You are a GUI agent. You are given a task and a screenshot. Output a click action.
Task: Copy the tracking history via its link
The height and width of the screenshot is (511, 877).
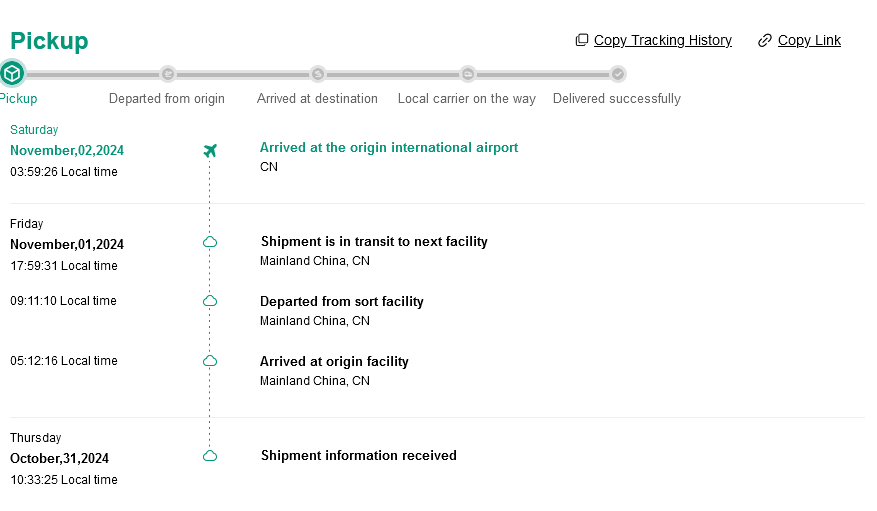click(662, 41)
